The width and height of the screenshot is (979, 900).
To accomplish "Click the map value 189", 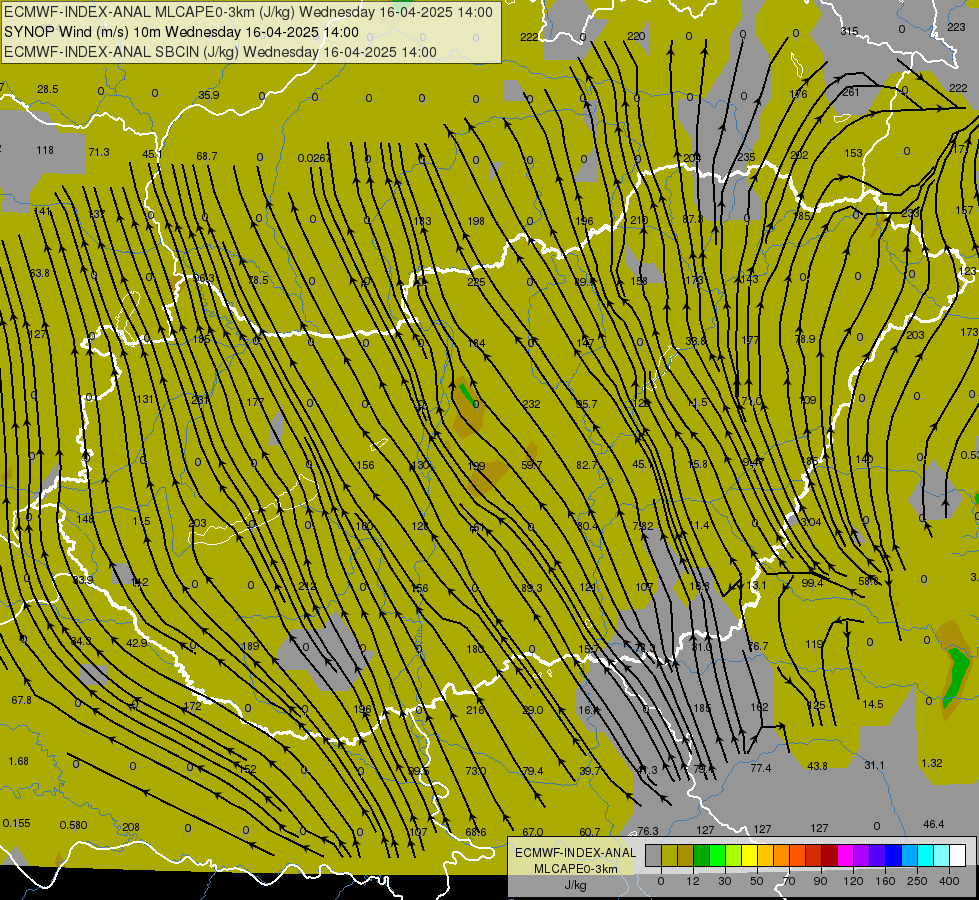I will point(250,646).
